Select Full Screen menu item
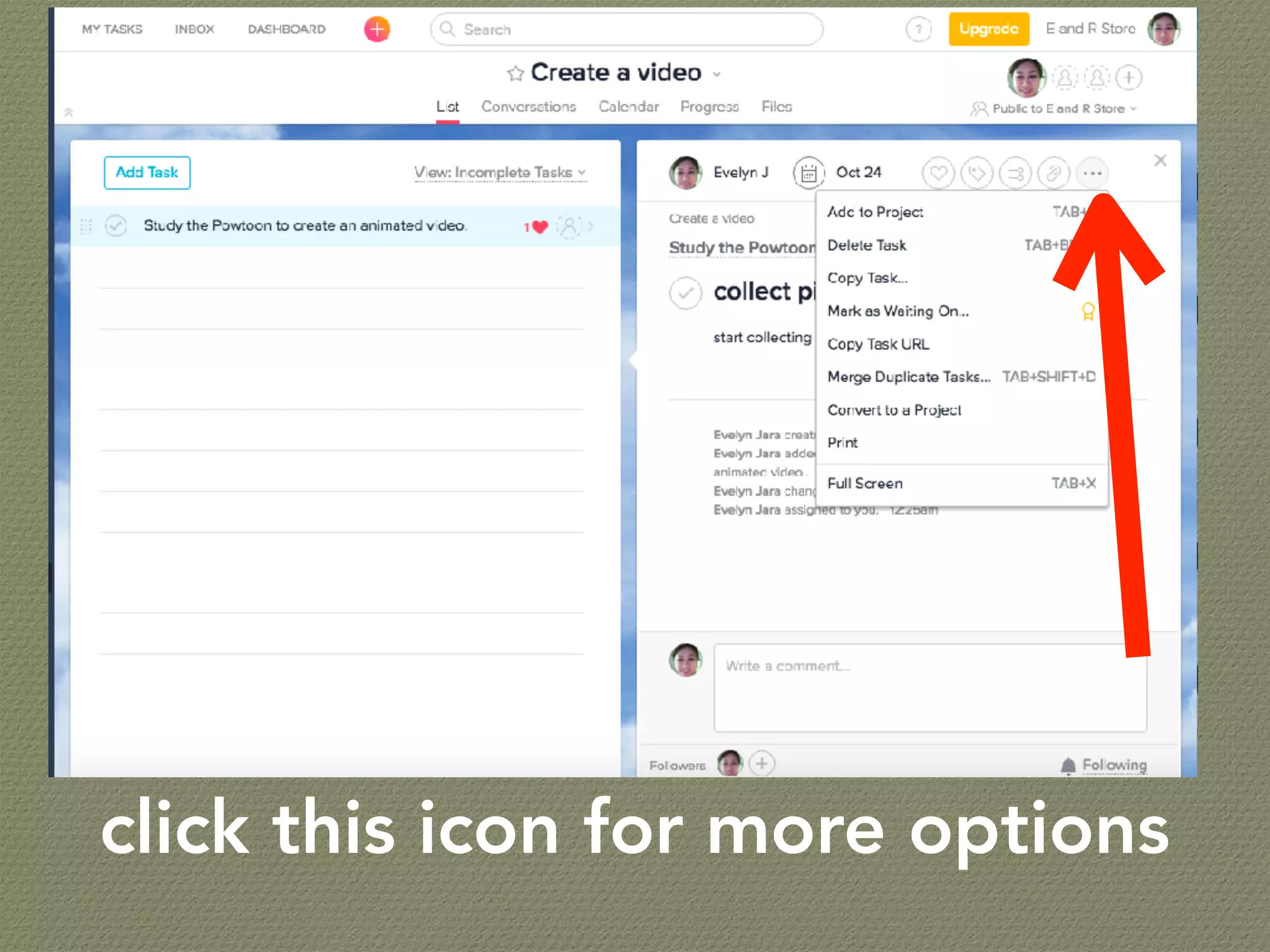This screenshot has height=952, width=1270. [961, 483]
